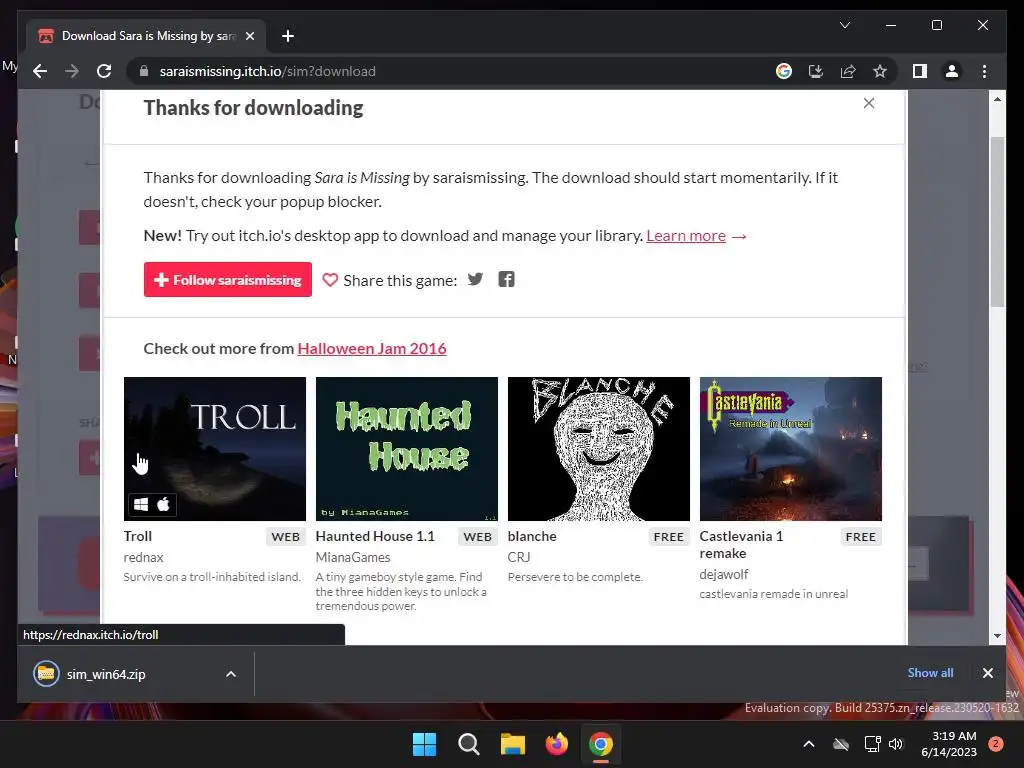
Task: Toggle Chrome side panel
Action: 920,71
